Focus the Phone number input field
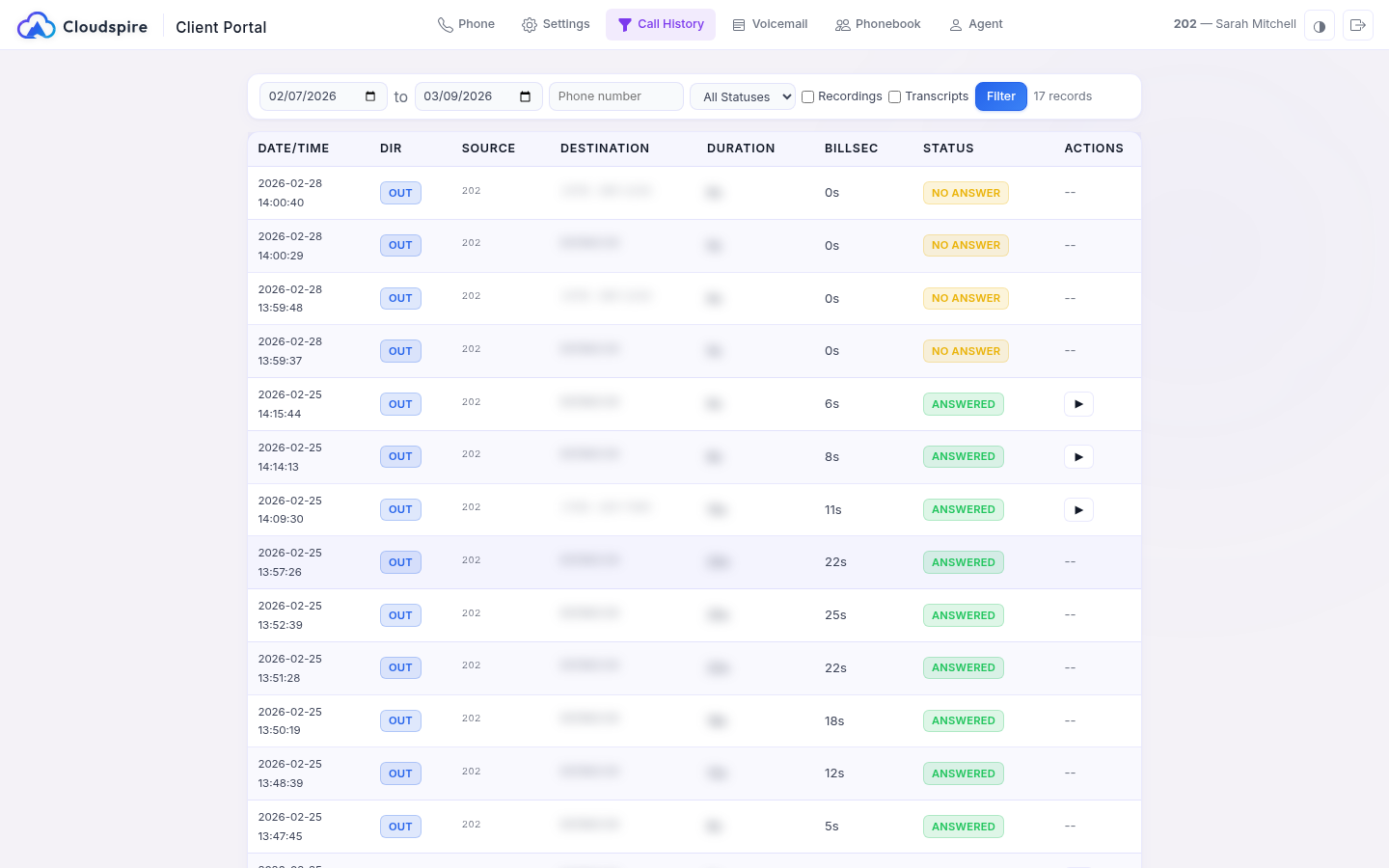The width and height of the screenshot is (1389, 868). [x=615, y=96]
